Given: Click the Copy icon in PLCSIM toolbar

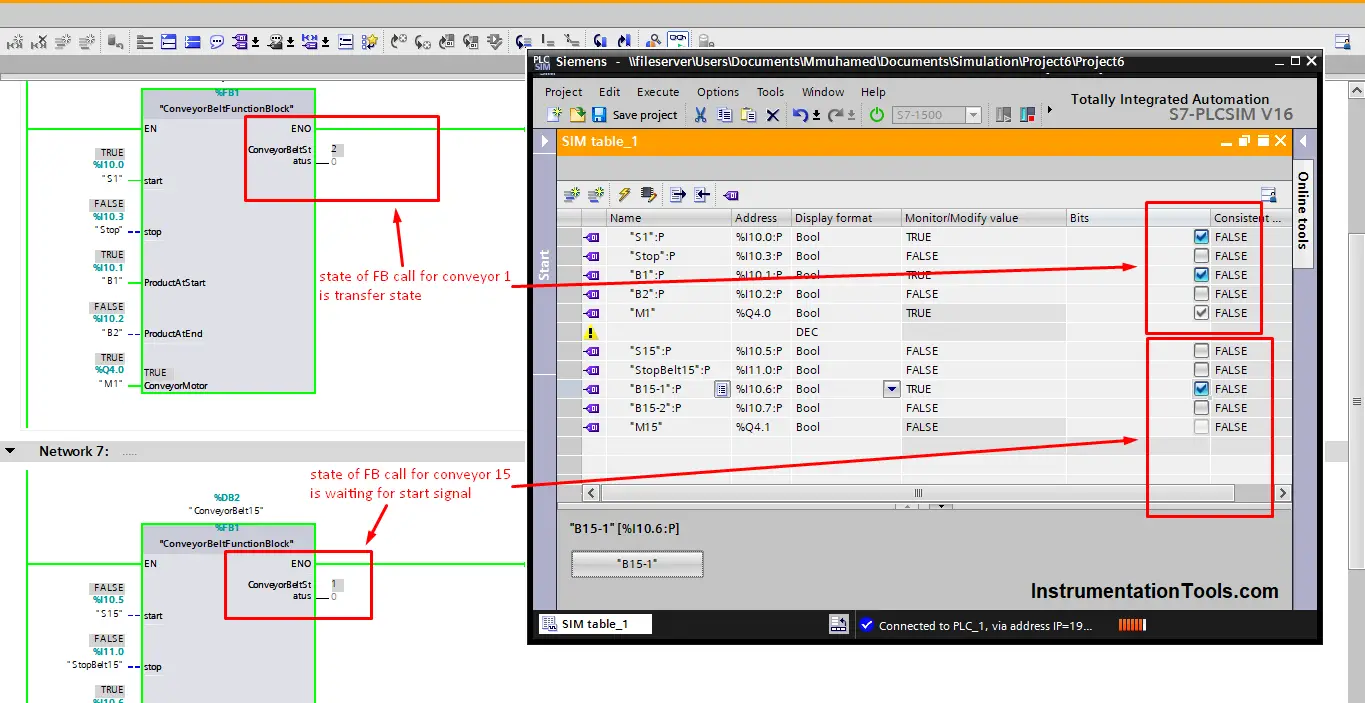Looking at the screenshot, I should [x=724, y=115].
